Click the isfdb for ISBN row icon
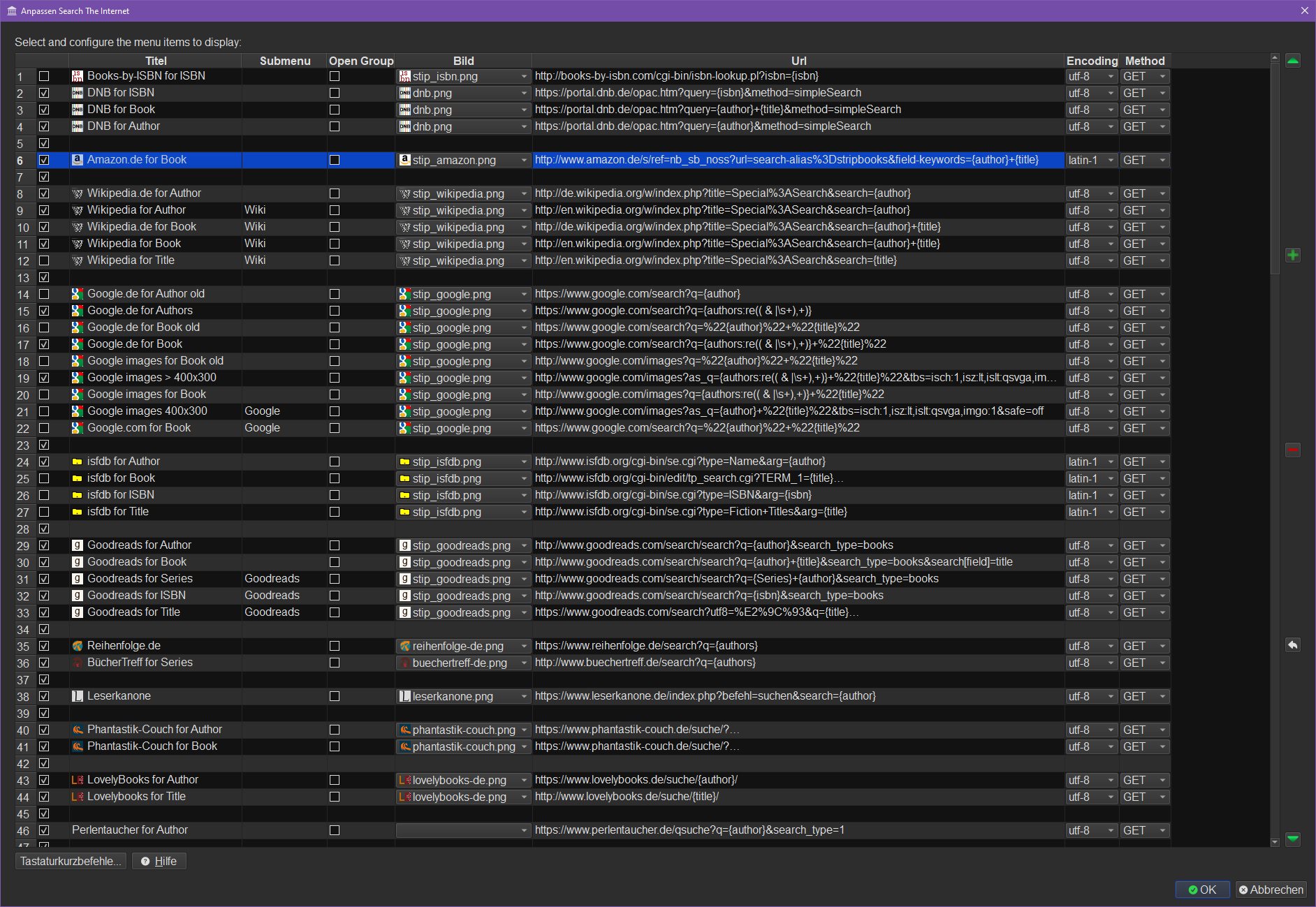The height and width of the screenshot is (907, 1316). pos(78,495)
